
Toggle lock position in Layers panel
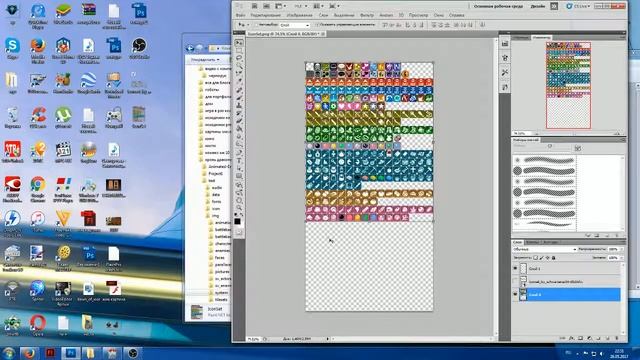point(548,258)
